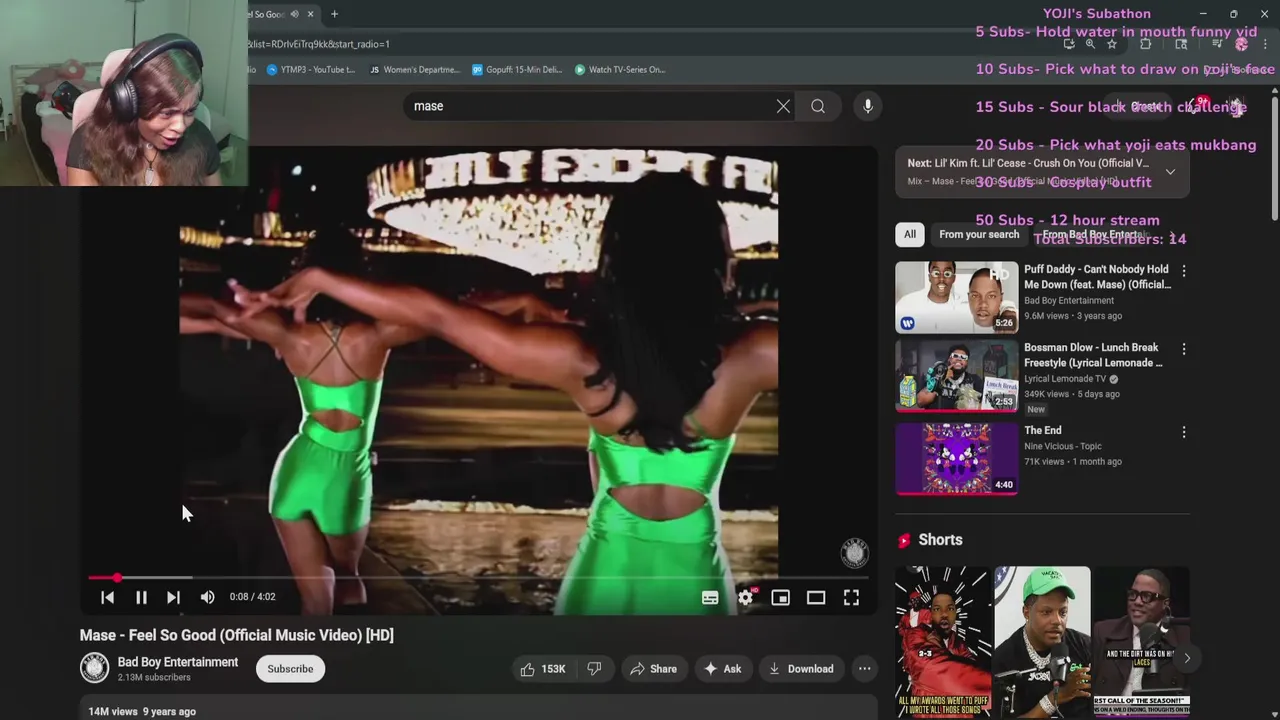This screenshot has width=1280, height=720.
Task: Skip to the next video in player
Action: click(x=173, y=597)
